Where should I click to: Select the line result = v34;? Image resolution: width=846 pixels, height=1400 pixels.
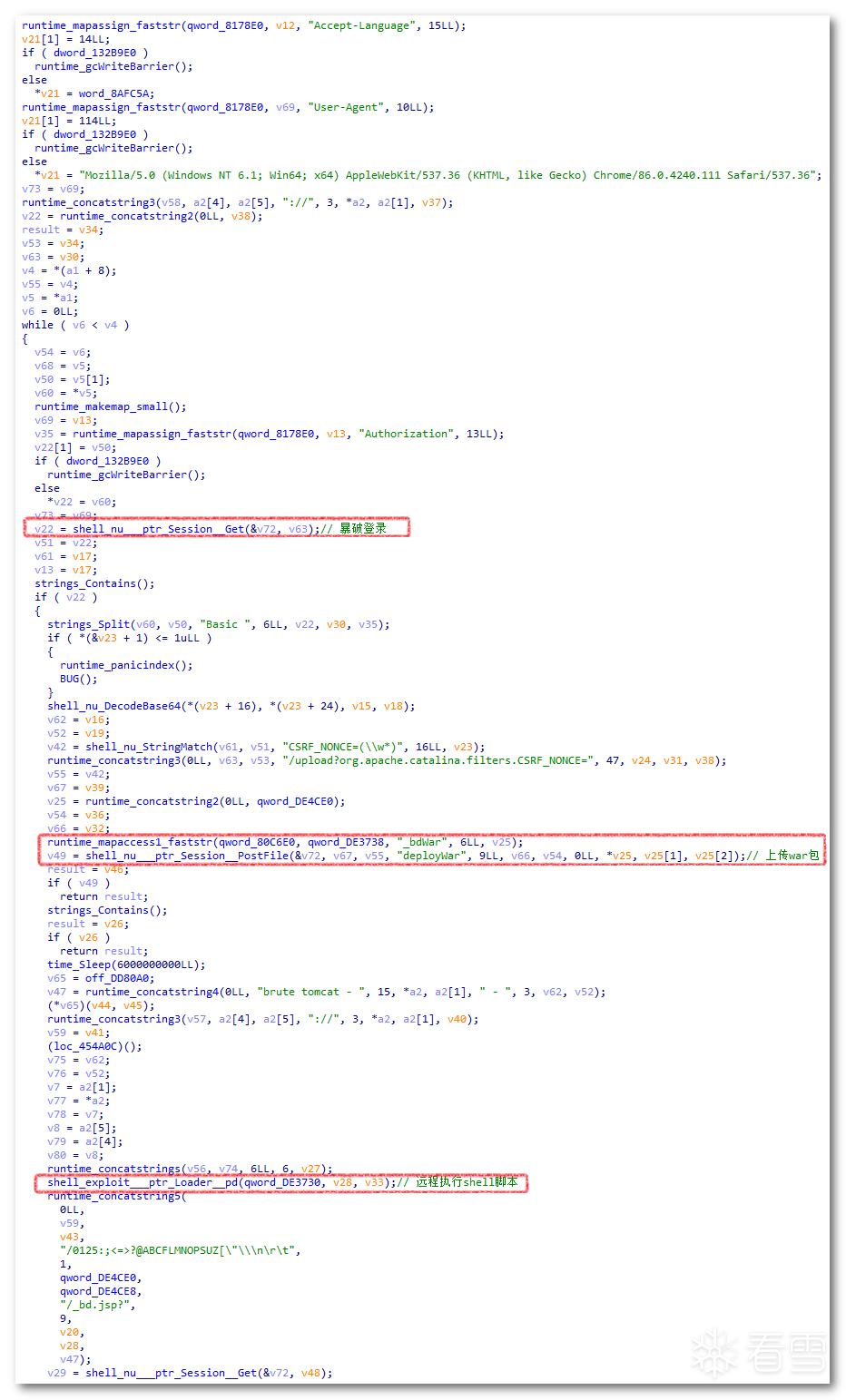(63, 230)
